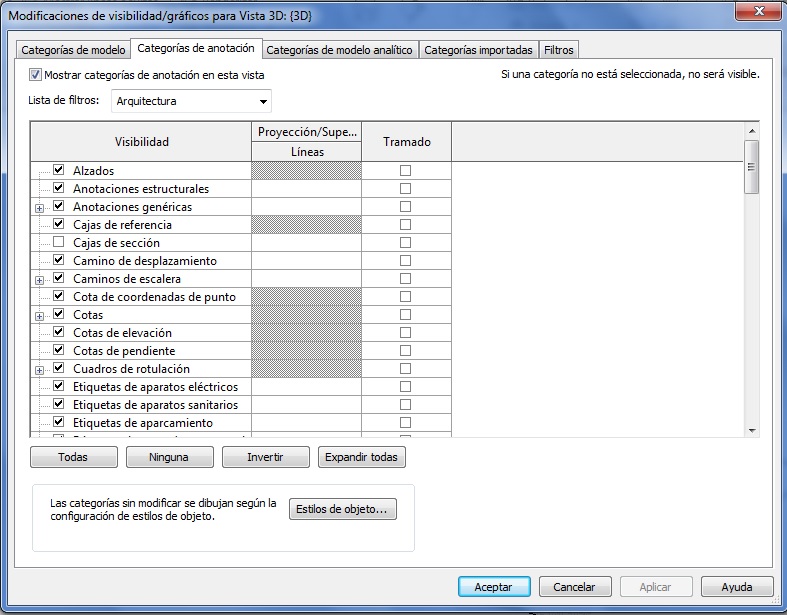The height and width of the screenshot is (615, 787).
Task: Check the Tramado box for Cotas
Action: tap(405, 315)
